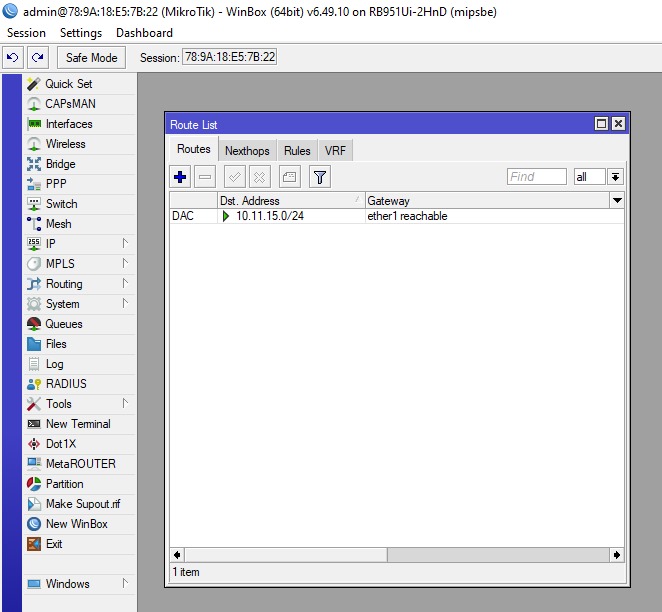Screen dimensions: 662x612
Task: Click the comment button in Route List
Action: (x=290, y=177)
